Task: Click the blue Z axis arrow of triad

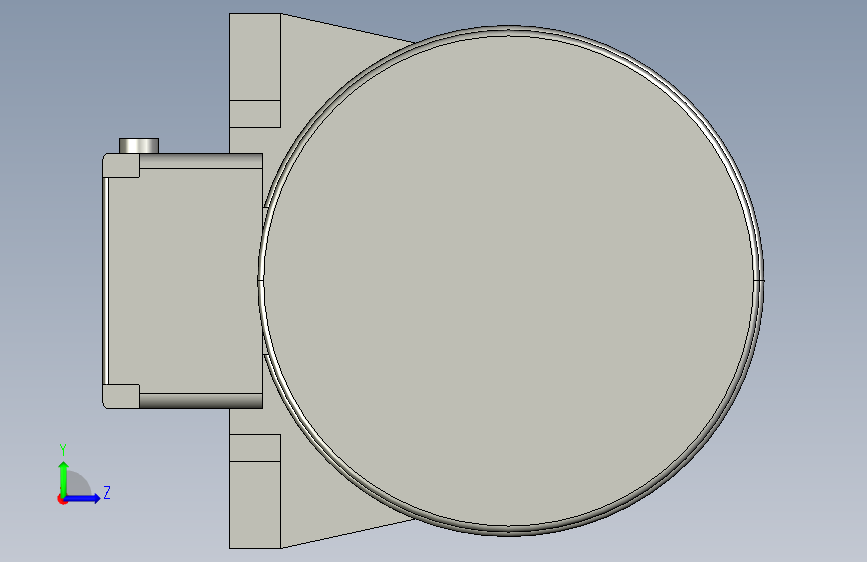Action: pyautogui.click(x=83, y=498)
